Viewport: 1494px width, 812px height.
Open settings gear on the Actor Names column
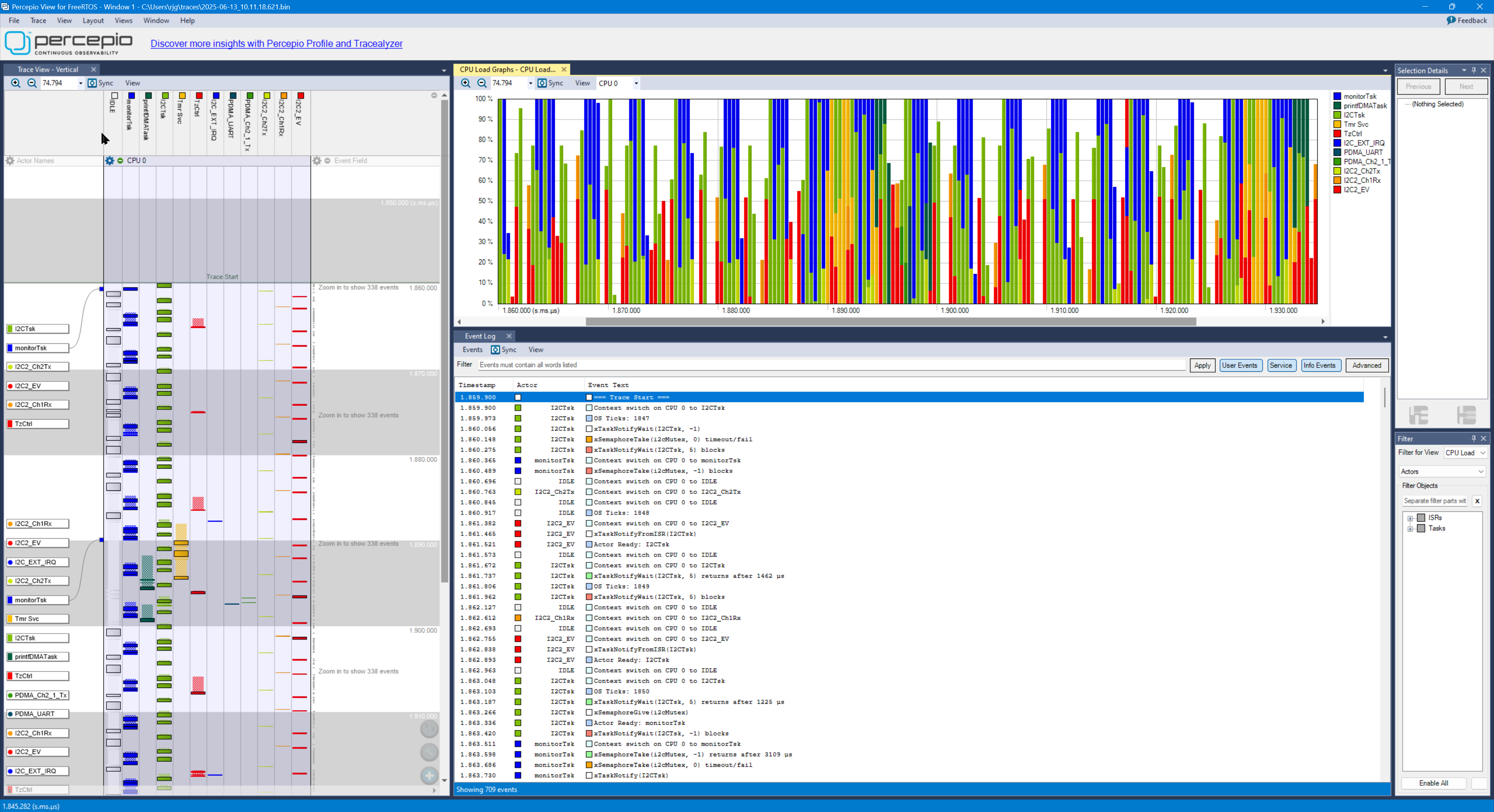pyautogui.click(x=9, y=161)
